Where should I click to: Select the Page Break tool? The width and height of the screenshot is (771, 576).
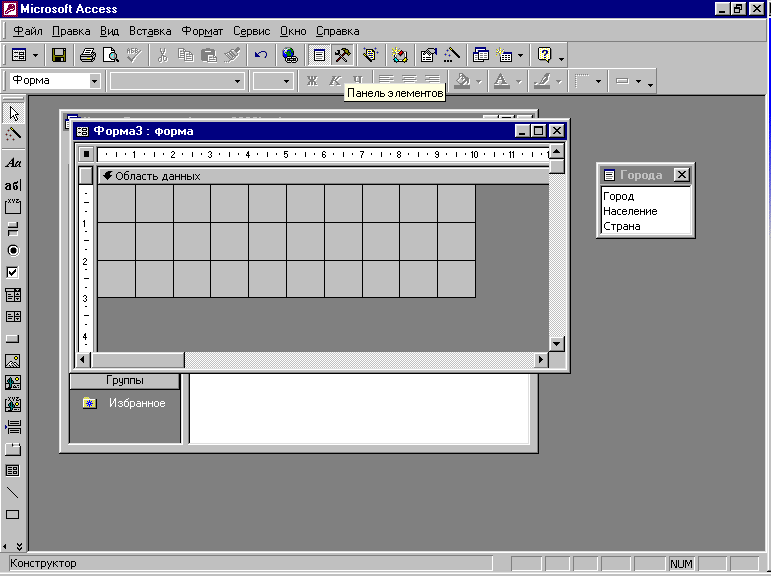(x=13, y=426)
